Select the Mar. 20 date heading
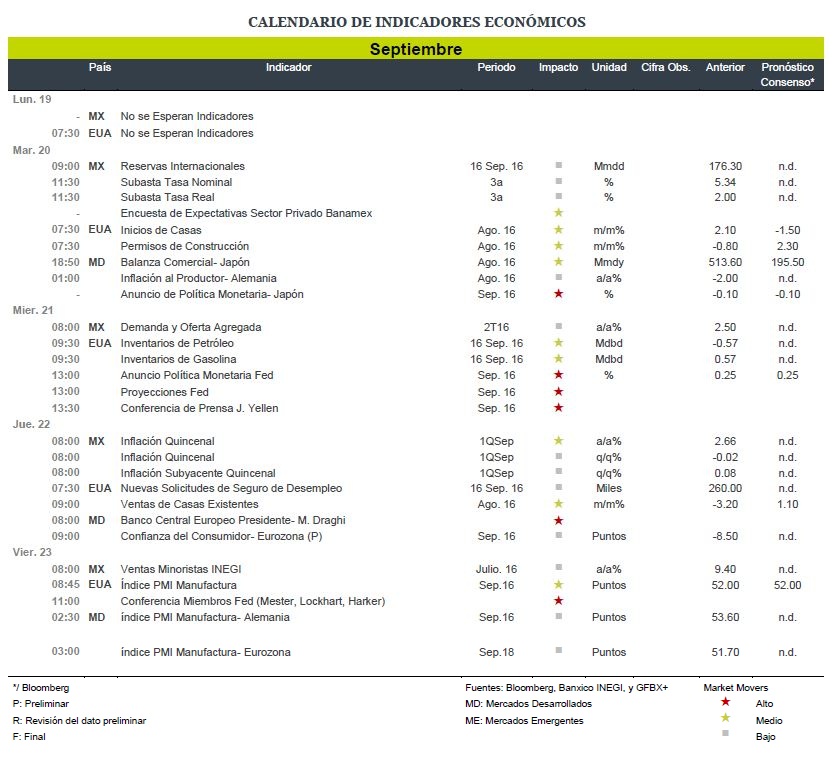Screen dimensions: 834x762 [31, 150]
